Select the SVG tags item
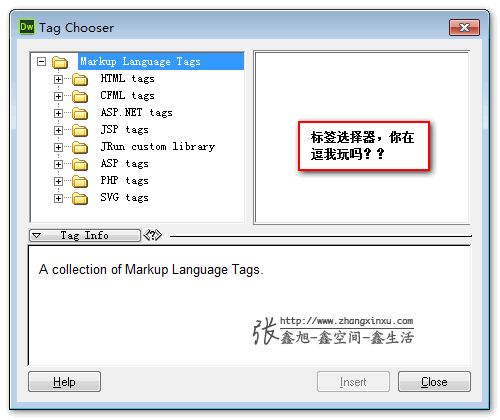The image size is (500, 420). tap(125, 198)
